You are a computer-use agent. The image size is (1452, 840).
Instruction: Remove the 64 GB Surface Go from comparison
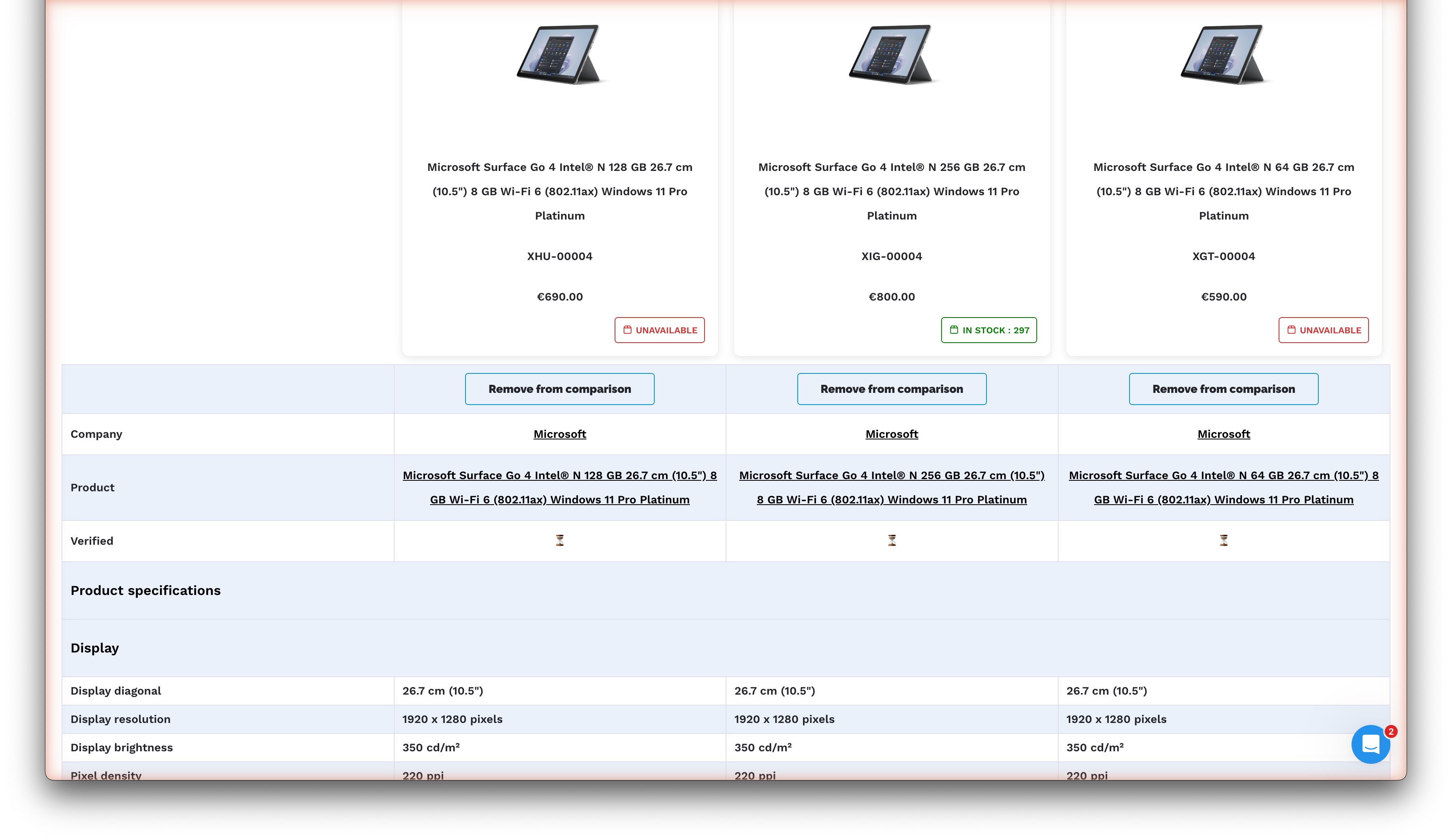(x=1223, y=388)
